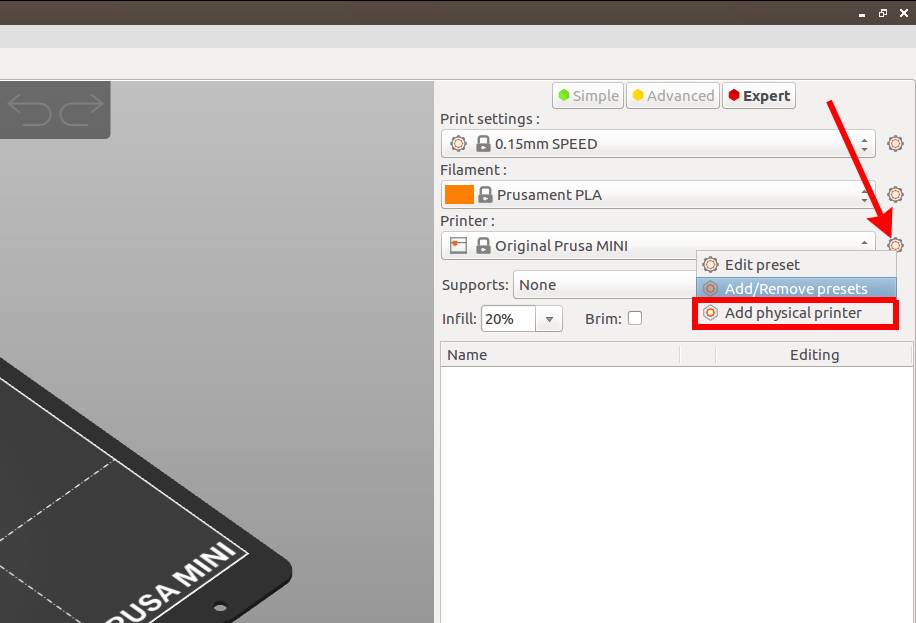
Task: Select Add physical printer menu entry
Action: click(796, 313)
